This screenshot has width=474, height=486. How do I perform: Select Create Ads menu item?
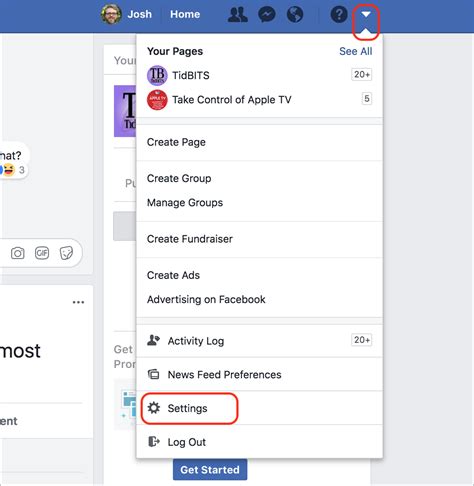[259, 275]
